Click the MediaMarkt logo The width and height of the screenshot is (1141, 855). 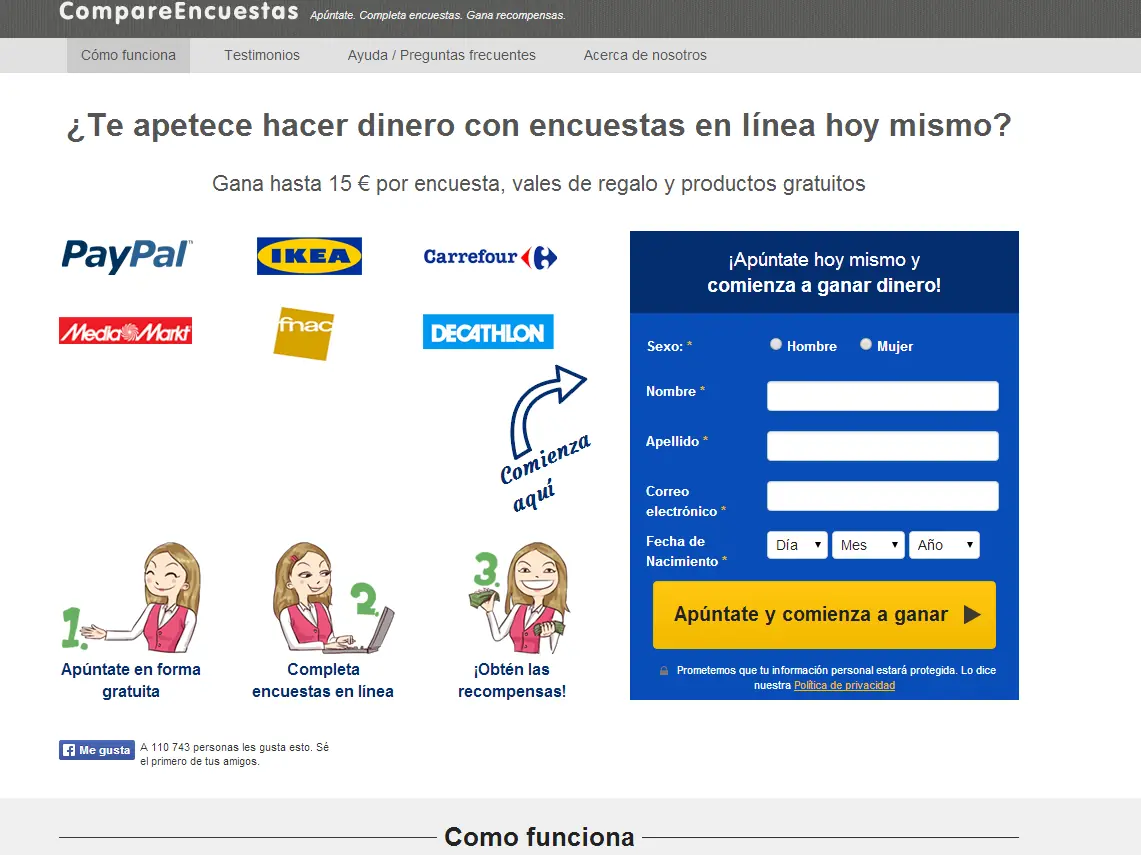coord(125,331)
